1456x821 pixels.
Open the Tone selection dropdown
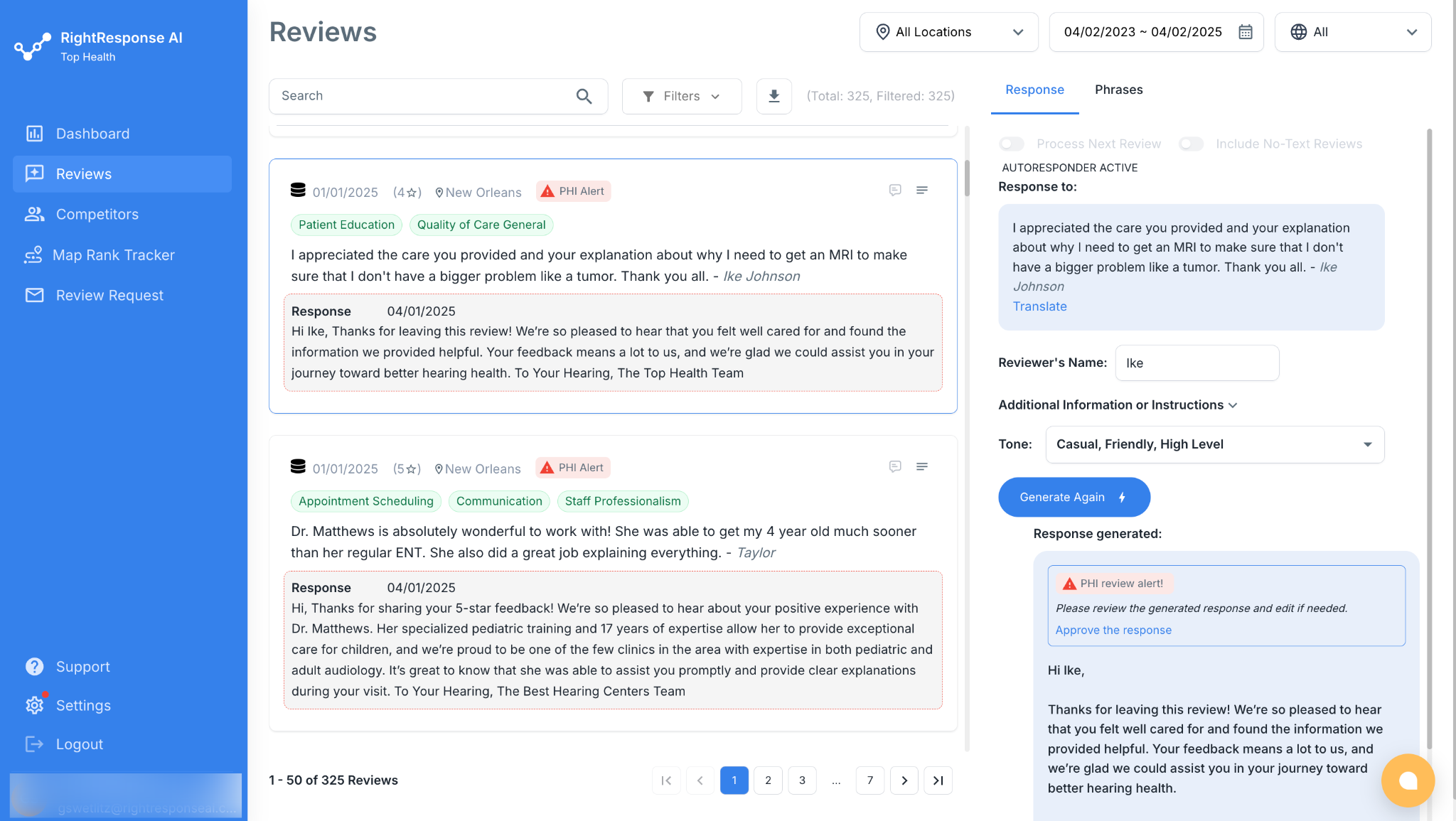(x=1214, y=444)
